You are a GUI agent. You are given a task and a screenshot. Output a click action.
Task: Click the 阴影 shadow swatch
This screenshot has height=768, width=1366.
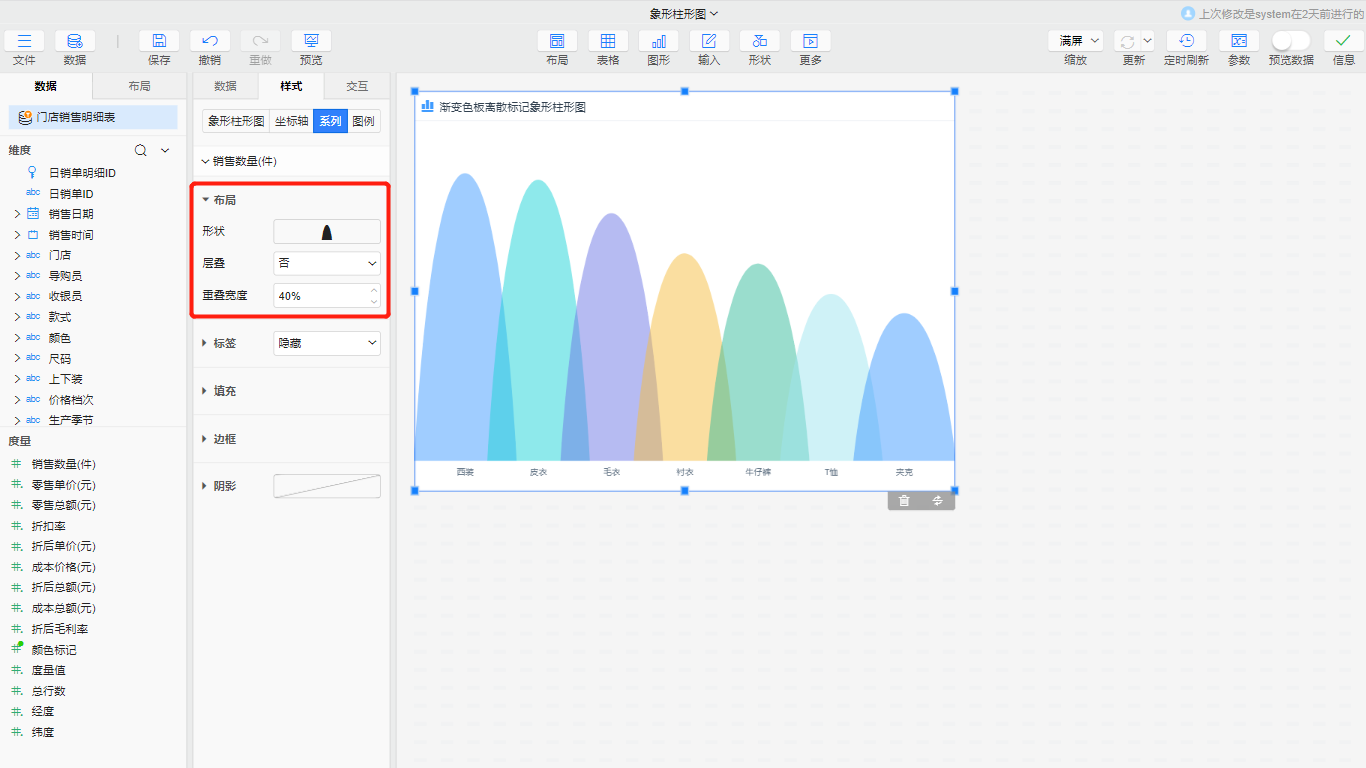(327, 486)
